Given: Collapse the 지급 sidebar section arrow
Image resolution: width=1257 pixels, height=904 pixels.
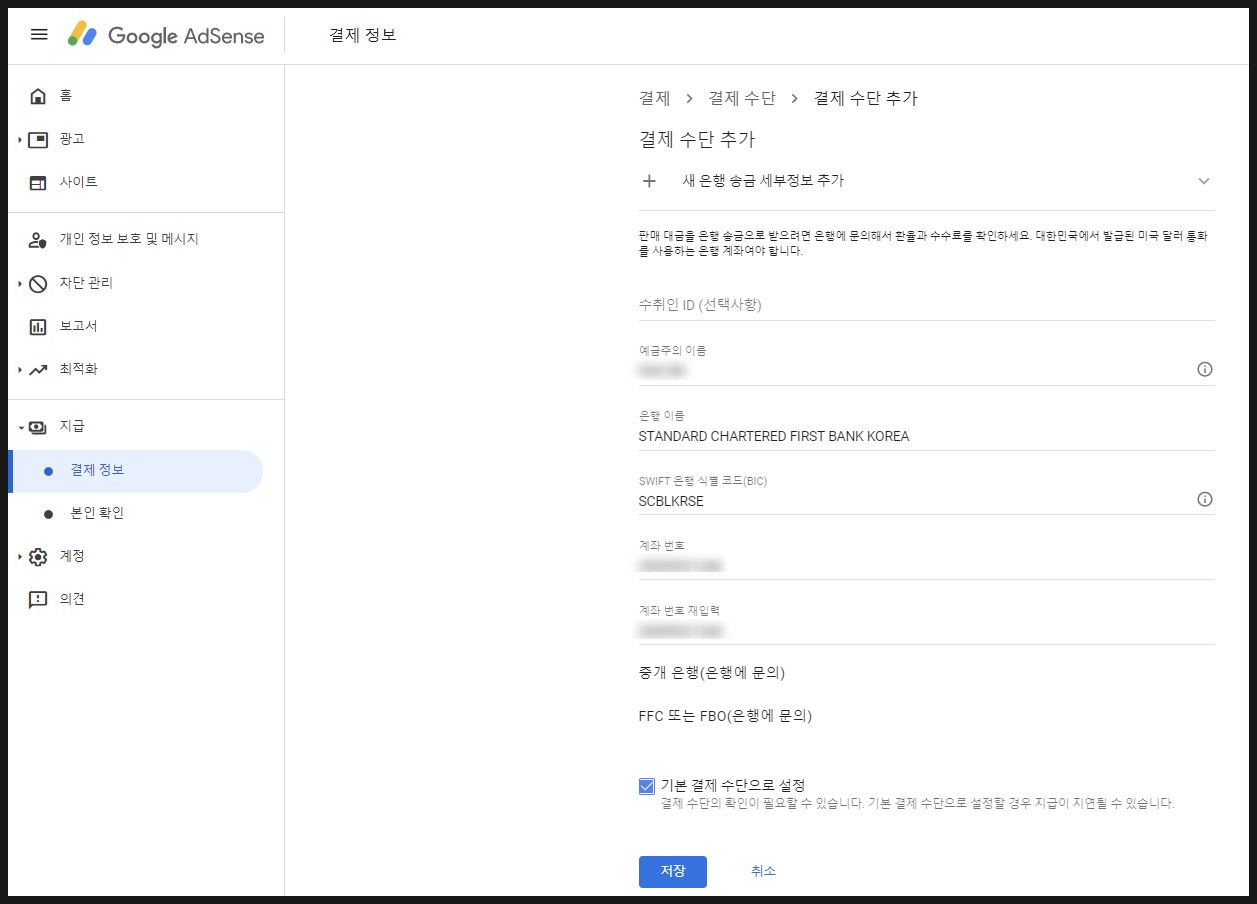Looking at the screenshot, I should point(20,427).
